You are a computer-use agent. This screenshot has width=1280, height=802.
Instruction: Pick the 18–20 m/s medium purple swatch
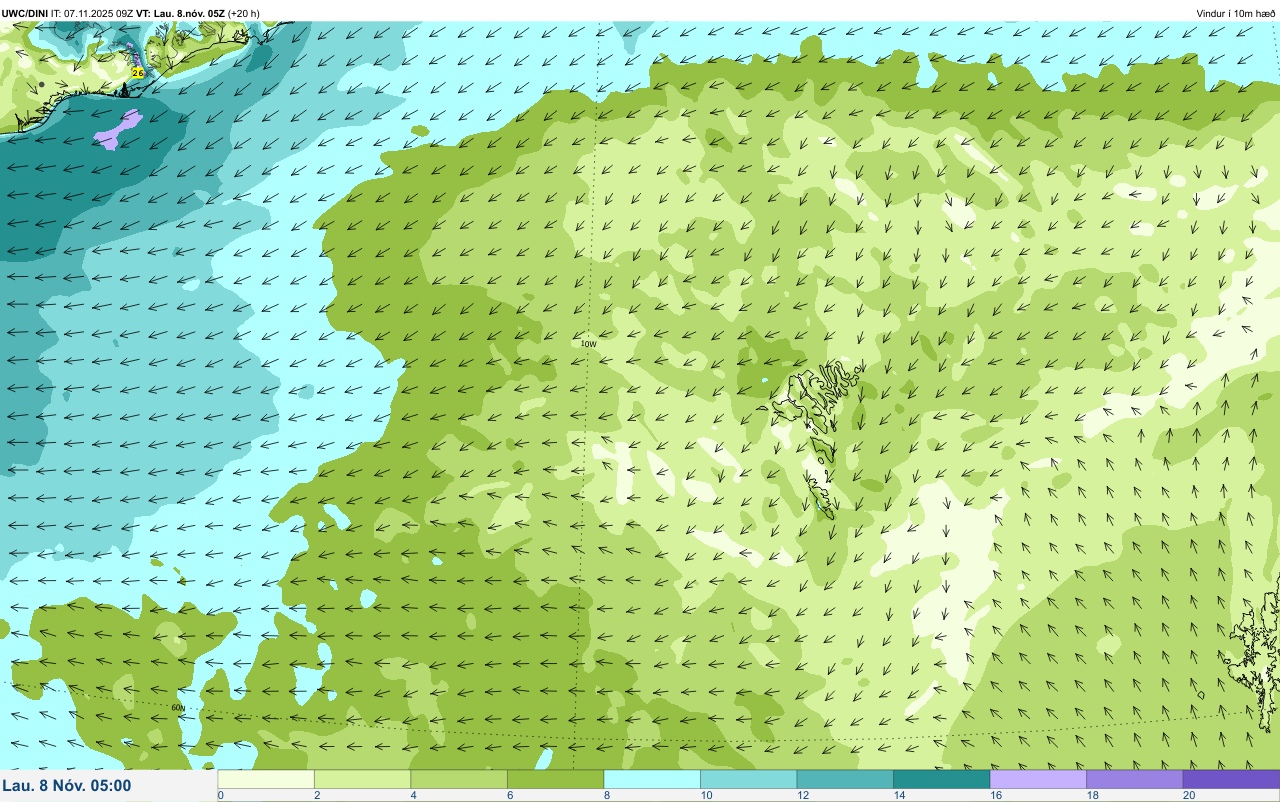tap(1134, 779)
